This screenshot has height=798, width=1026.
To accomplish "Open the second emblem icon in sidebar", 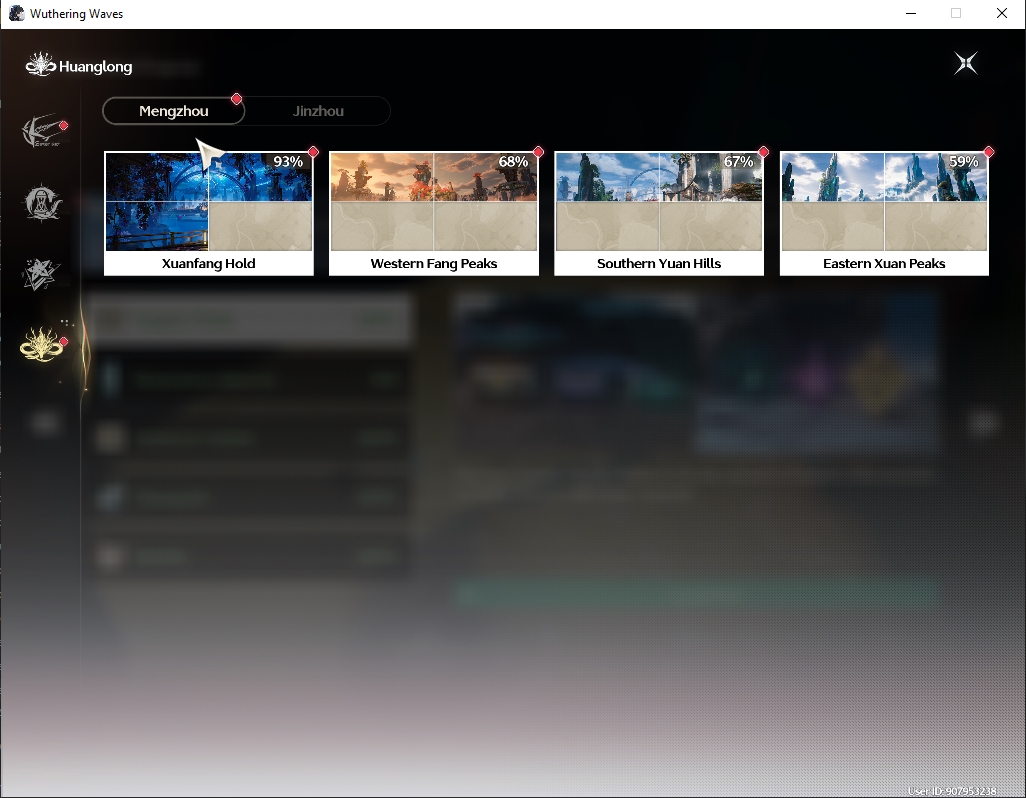I will coord(43,203).
